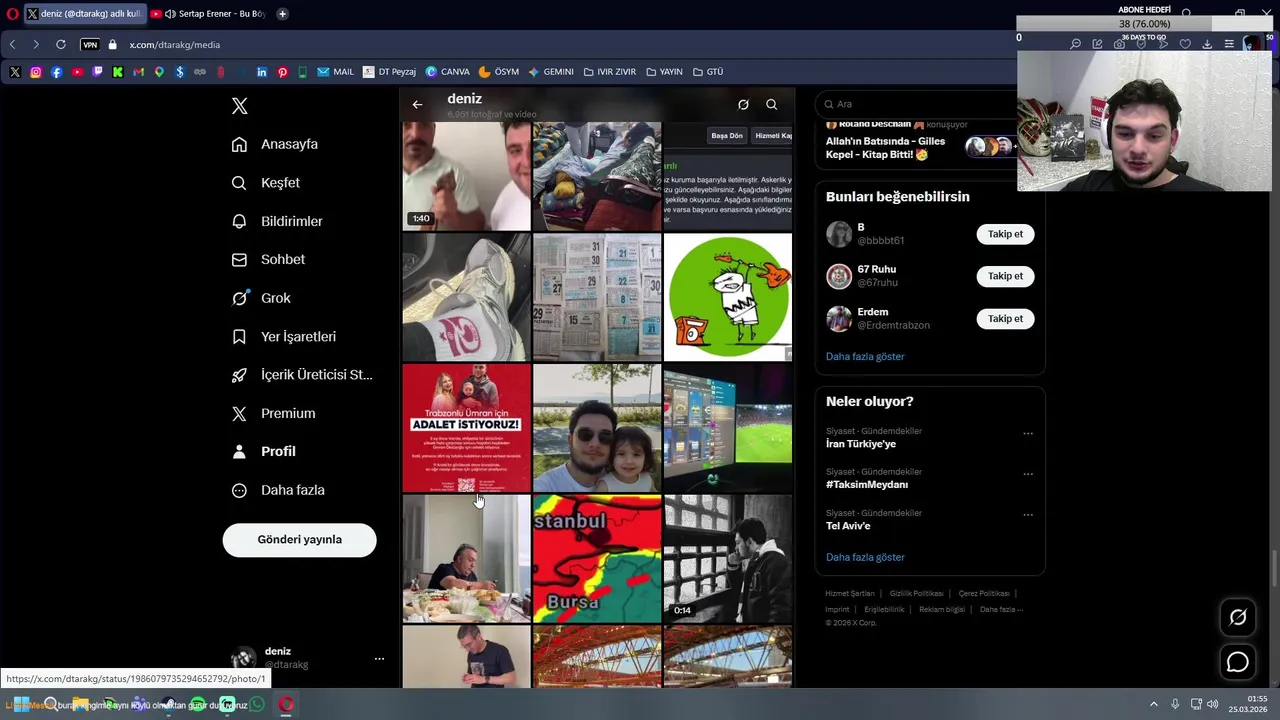Screen dimensions: 1280x720
Task: Open the 0:14 black-and-white video thumbnail
Action: pyautogui.click(x=728, y=559)
